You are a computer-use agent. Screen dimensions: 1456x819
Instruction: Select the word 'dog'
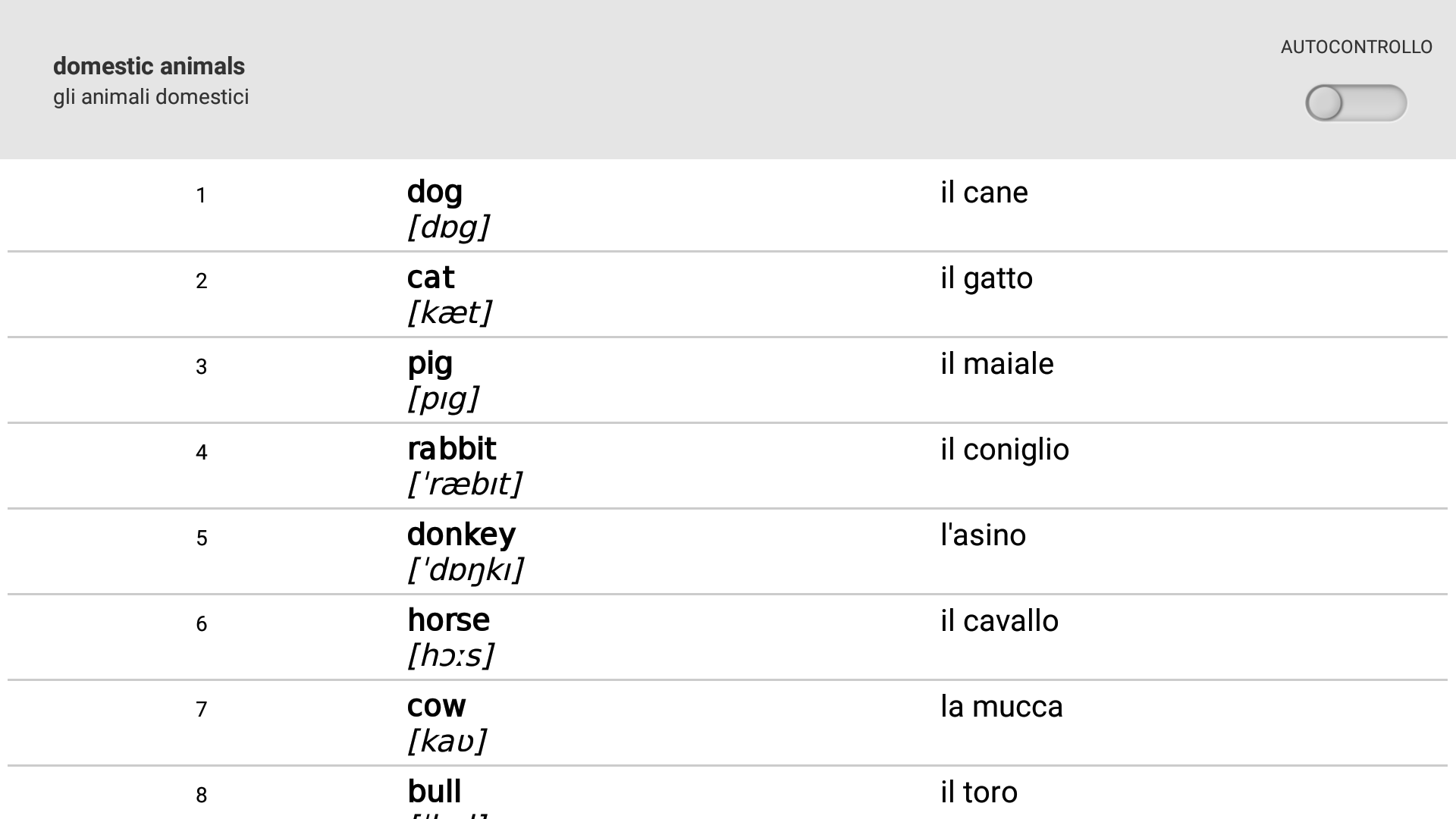435,192
